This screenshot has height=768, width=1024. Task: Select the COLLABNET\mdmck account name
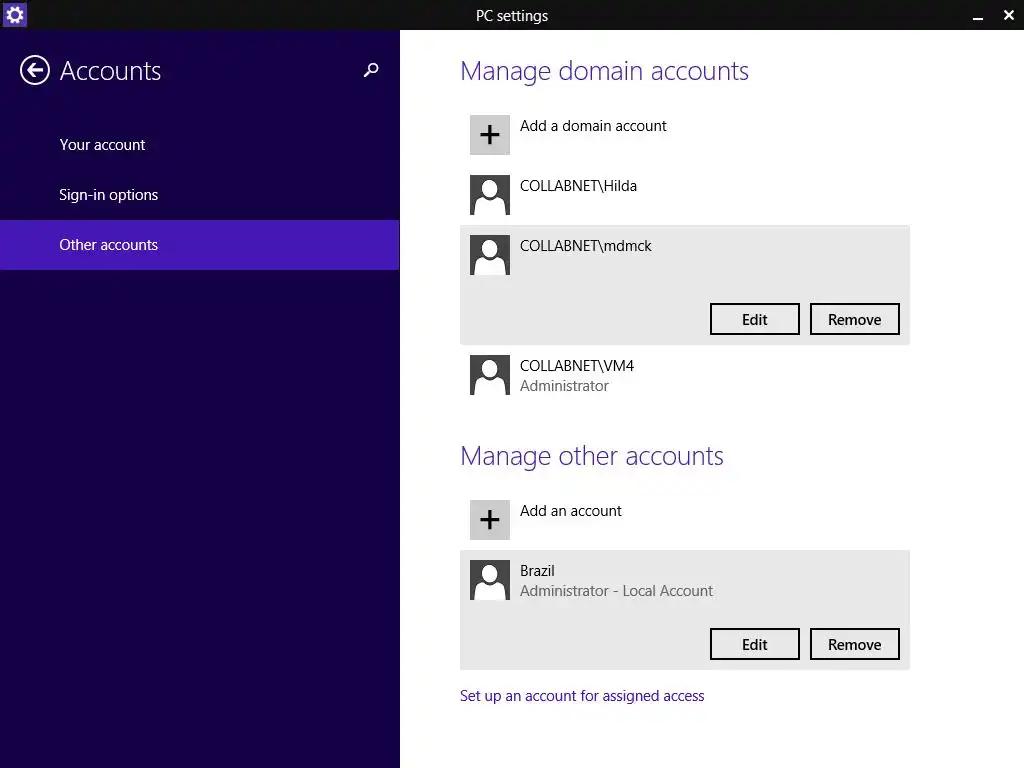point(585,246)
